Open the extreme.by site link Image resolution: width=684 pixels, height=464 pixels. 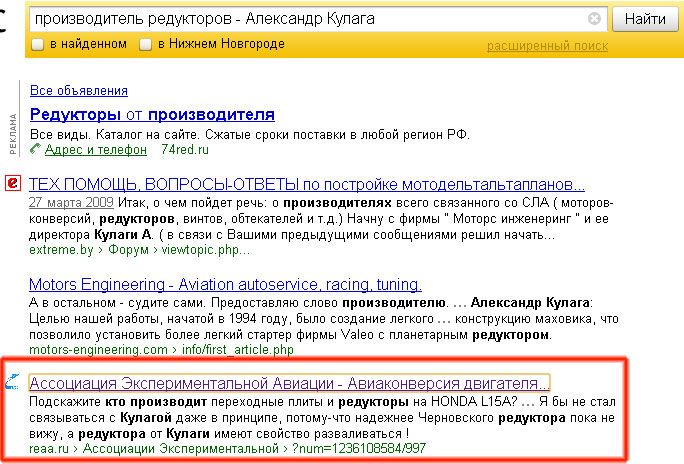click(x=61, y=250)
